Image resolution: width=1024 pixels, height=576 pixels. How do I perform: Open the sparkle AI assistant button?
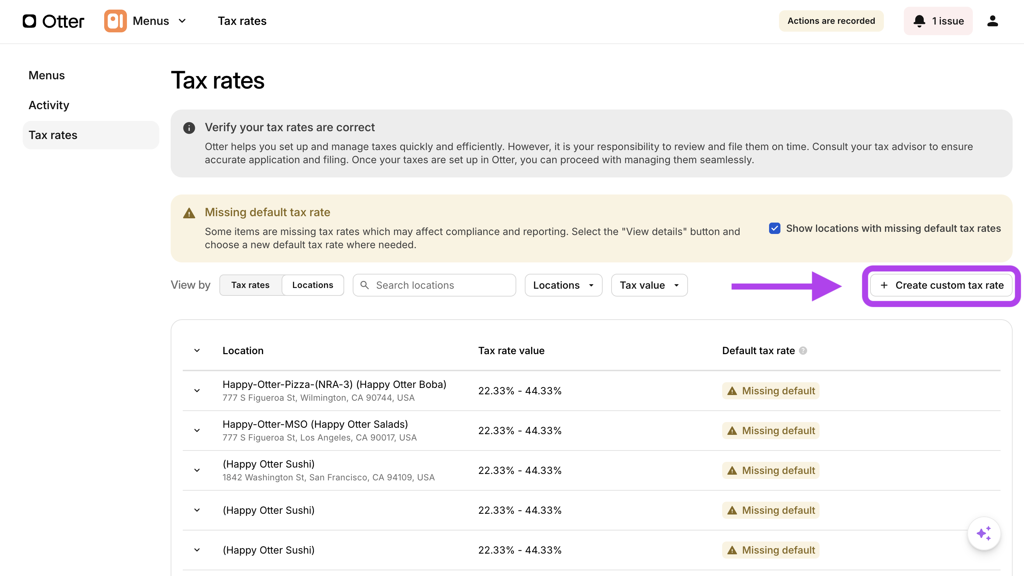(x=983, y=534)
